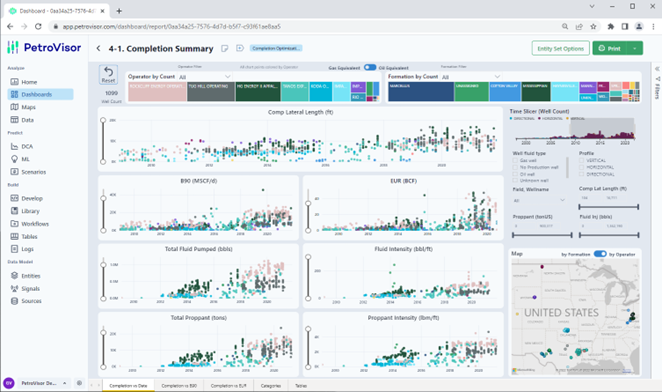Open the Dashboards sidebar item

40,94
